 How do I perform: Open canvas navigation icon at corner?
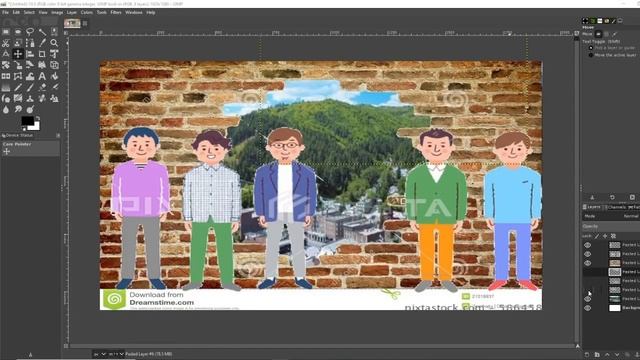(577, 346)
